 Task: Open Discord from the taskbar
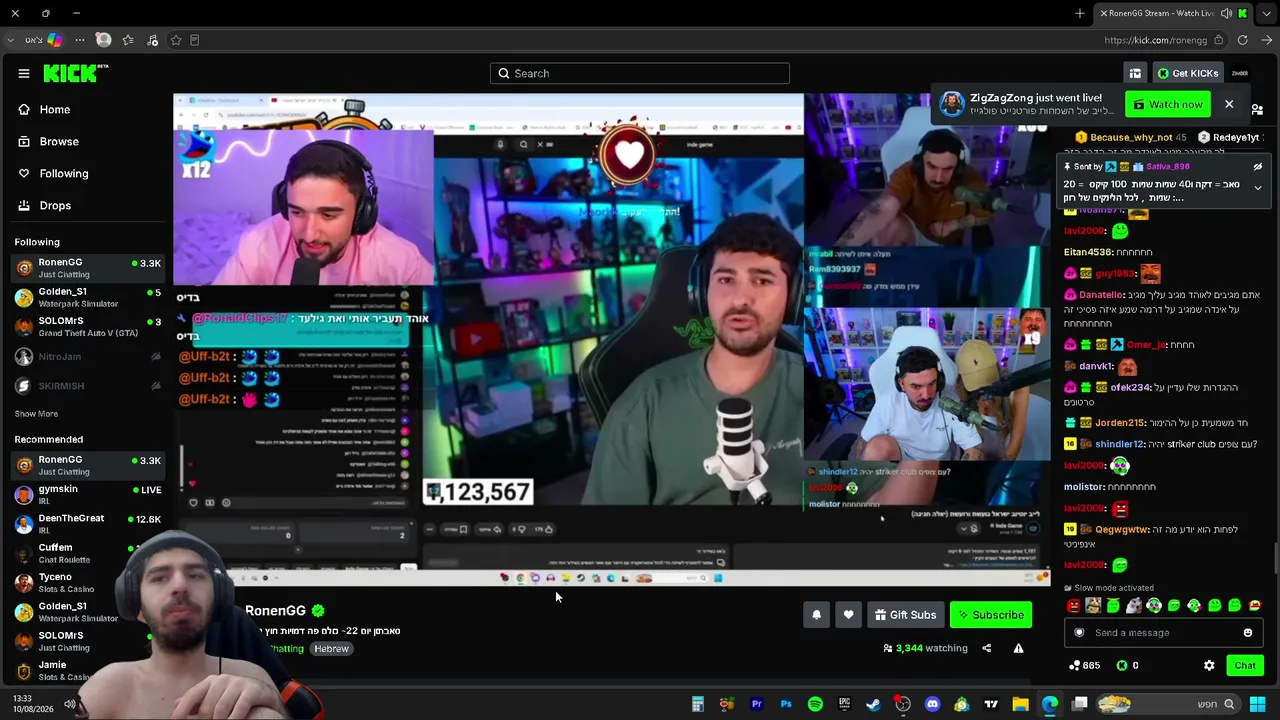tap(932, 704)
